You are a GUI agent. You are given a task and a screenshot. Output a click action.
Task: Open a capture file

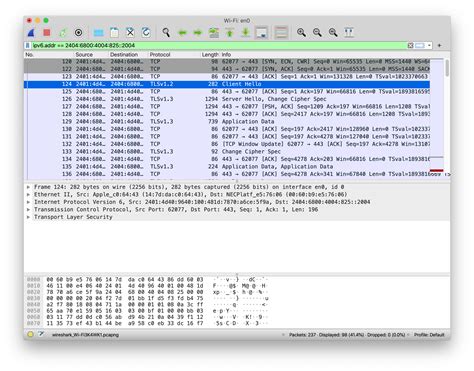point(98,32)
